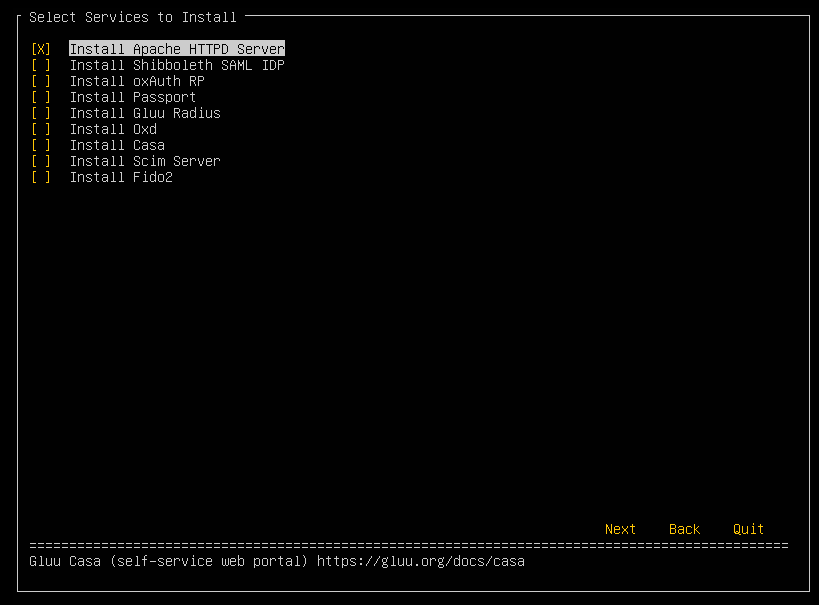
Task: Toggle the Gluu Radius checkbox on
Action: [x=41, y=113]
